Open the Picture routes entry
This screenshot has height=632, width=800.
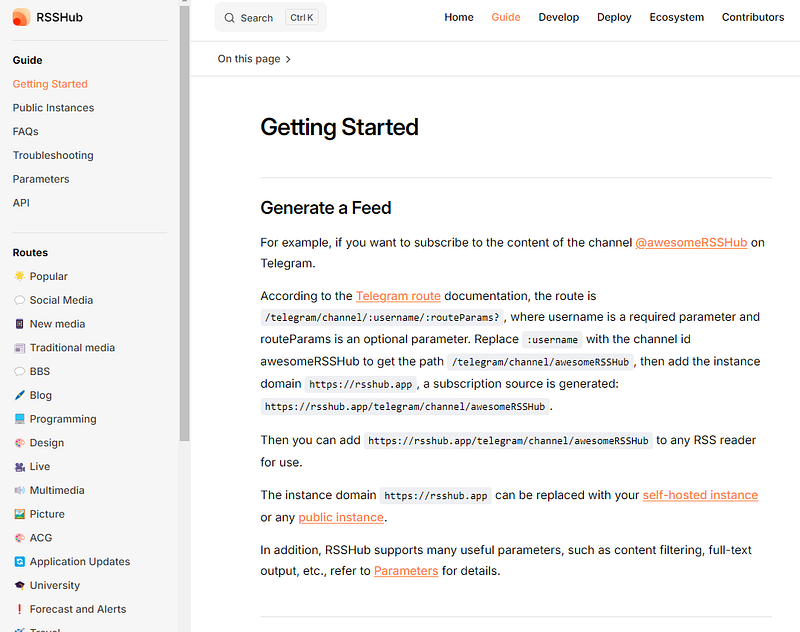click(47, 514)
